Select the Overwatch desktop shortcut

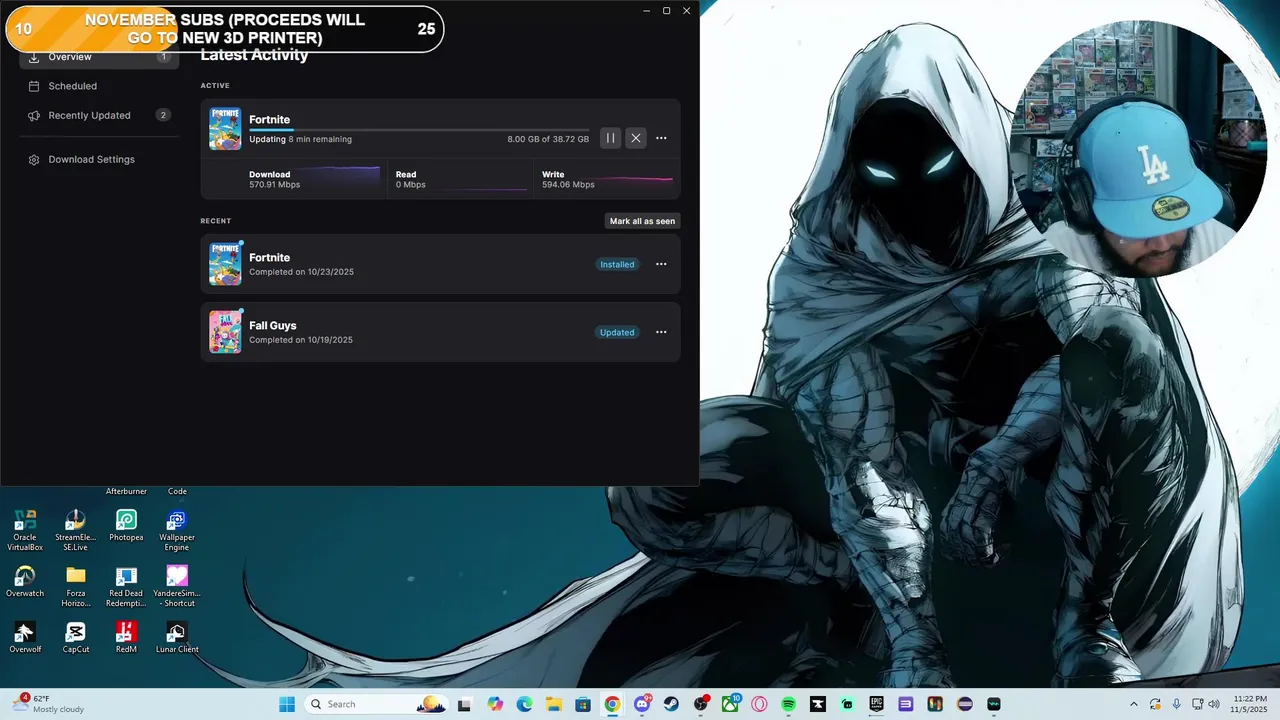click(25, 582)
